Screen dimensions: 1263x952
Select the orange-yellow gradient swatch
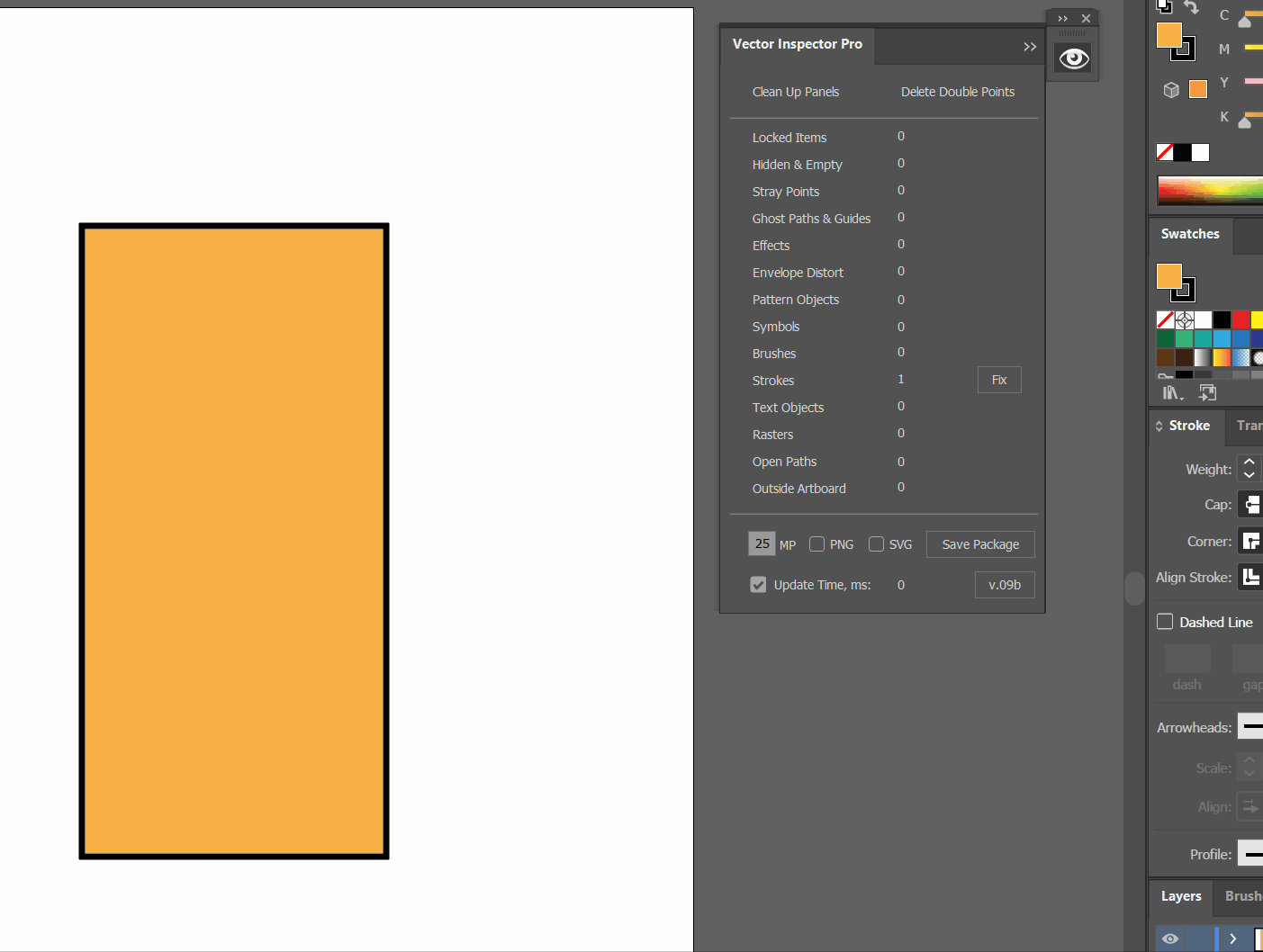(x=1222, y=357)
